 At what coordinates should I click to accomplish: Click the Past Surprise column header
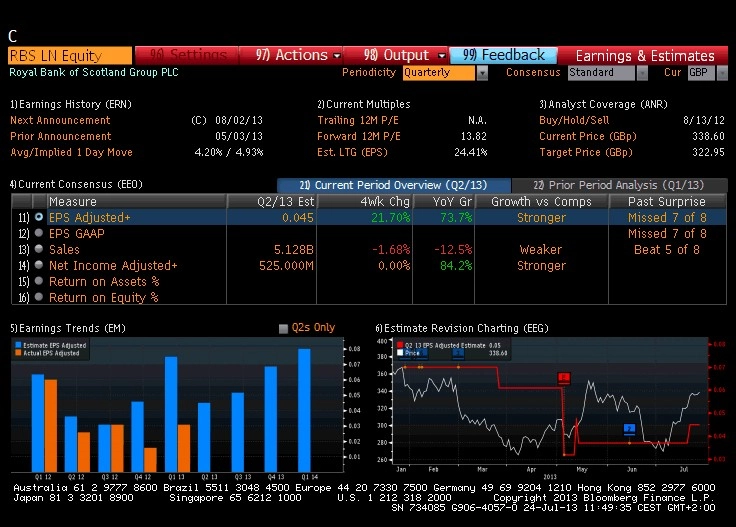[667, 201]
